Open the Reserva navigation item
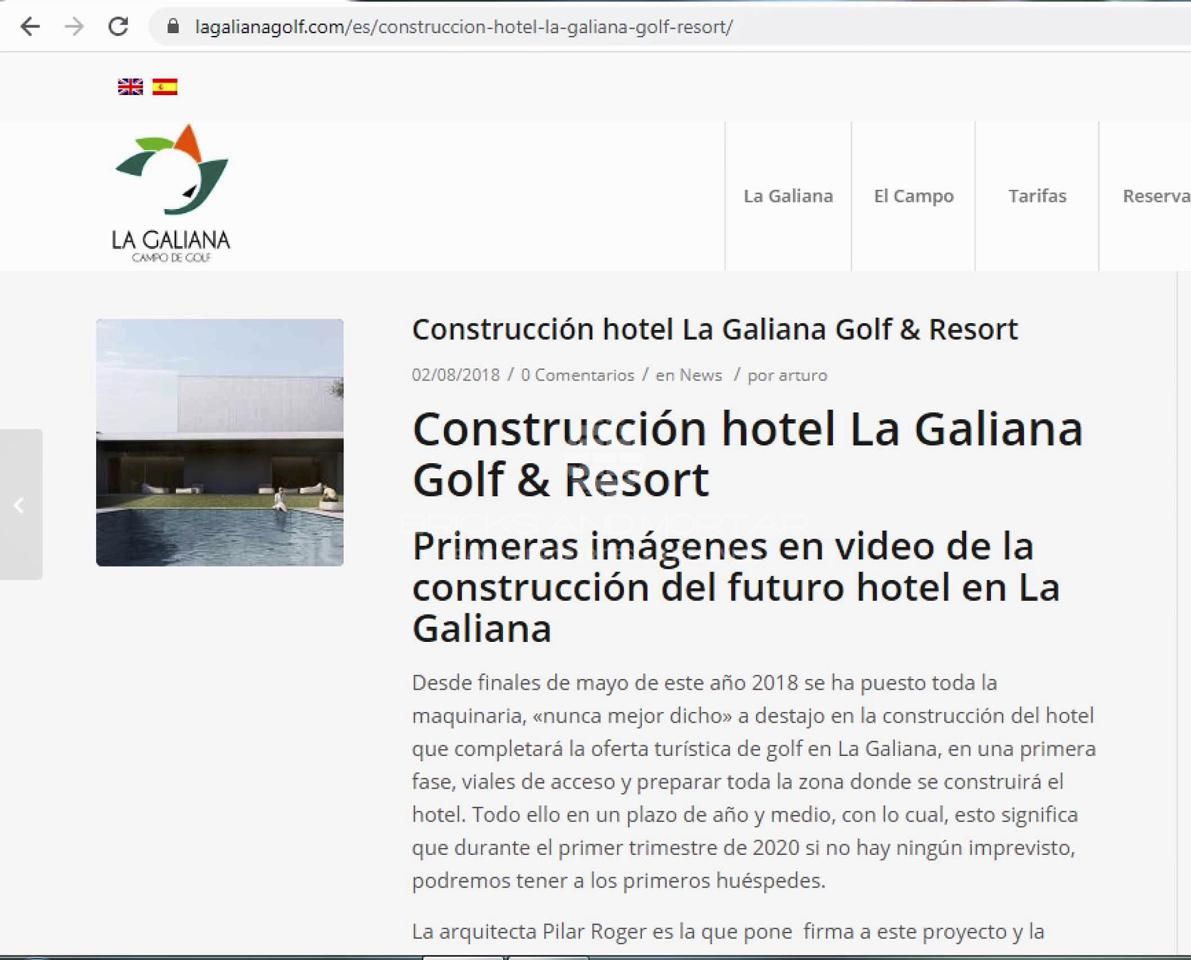The height and width of the screenshot is (960, 1191). pyautogui.click(x=1155, y=196)
